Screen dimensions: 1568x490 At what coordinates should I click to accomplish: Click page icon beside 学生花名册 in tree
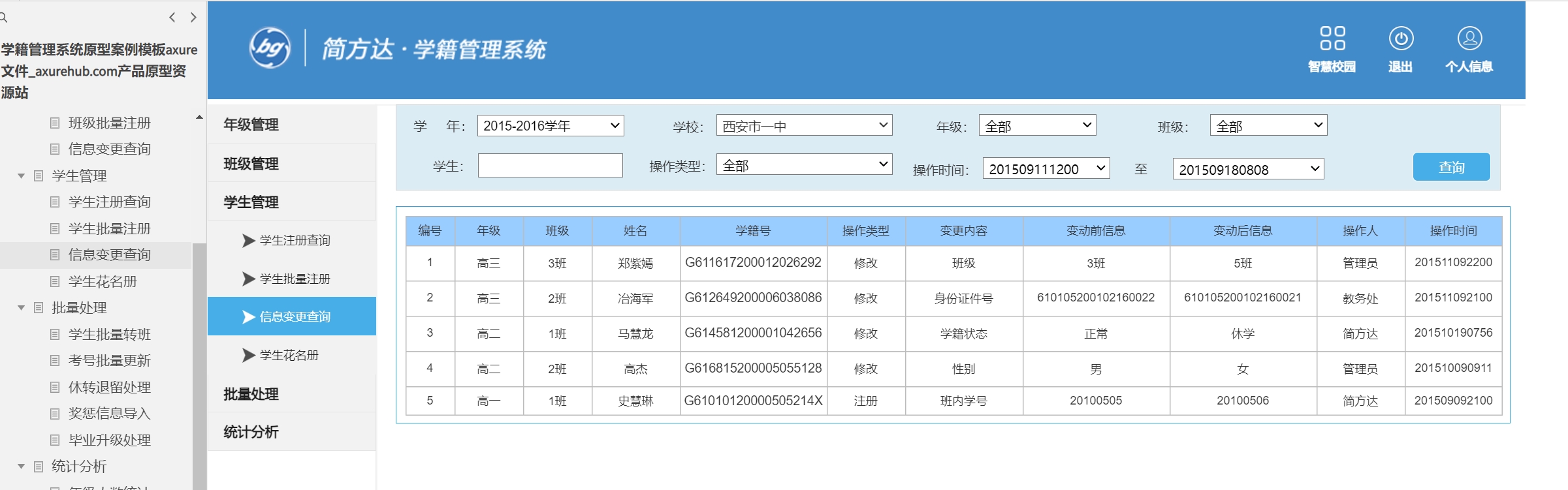pyautogui.click(x=55, y=281)
